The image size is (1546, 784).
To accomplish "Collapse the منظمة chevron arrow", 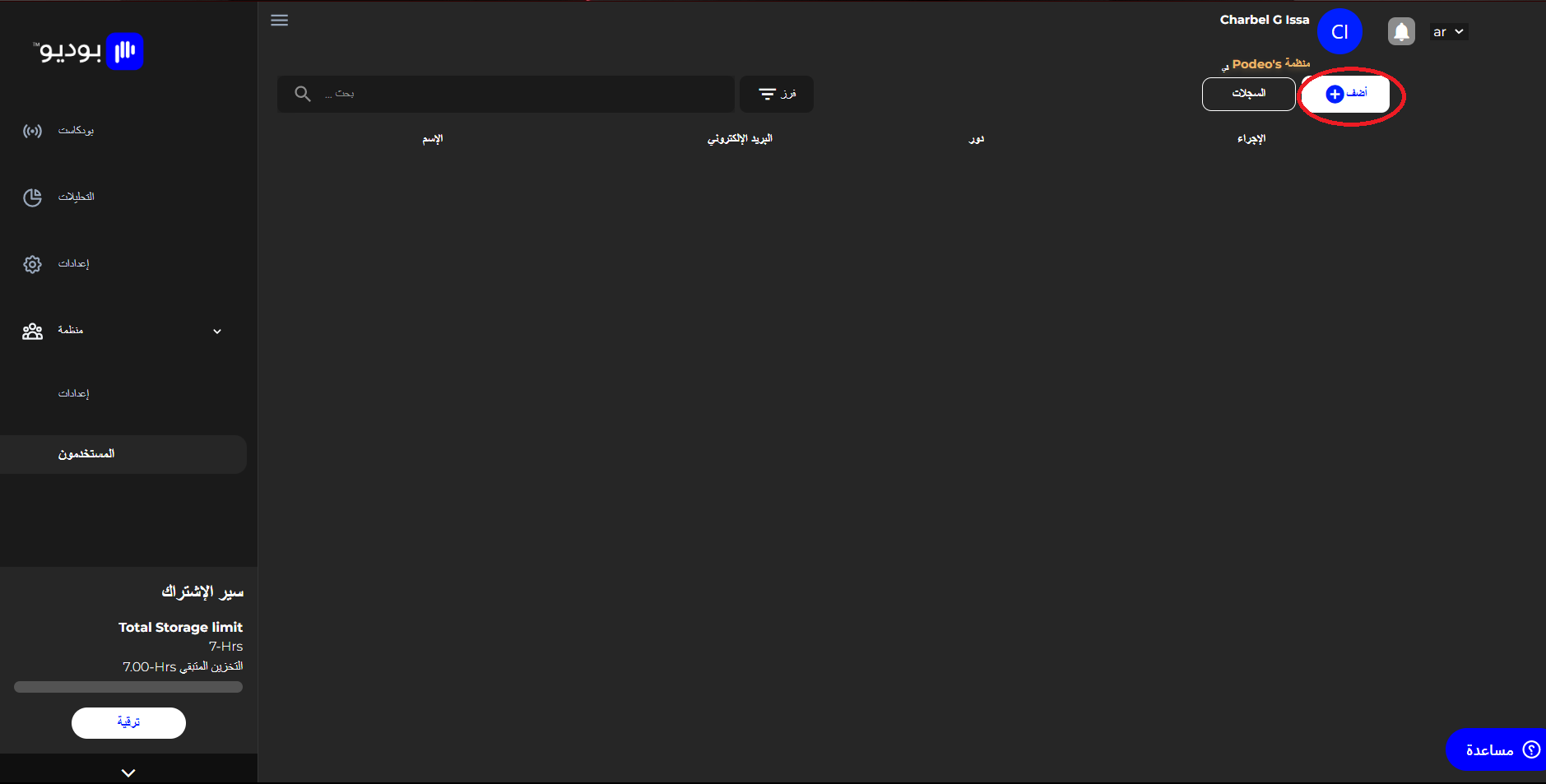I will (x=217, y=331).
